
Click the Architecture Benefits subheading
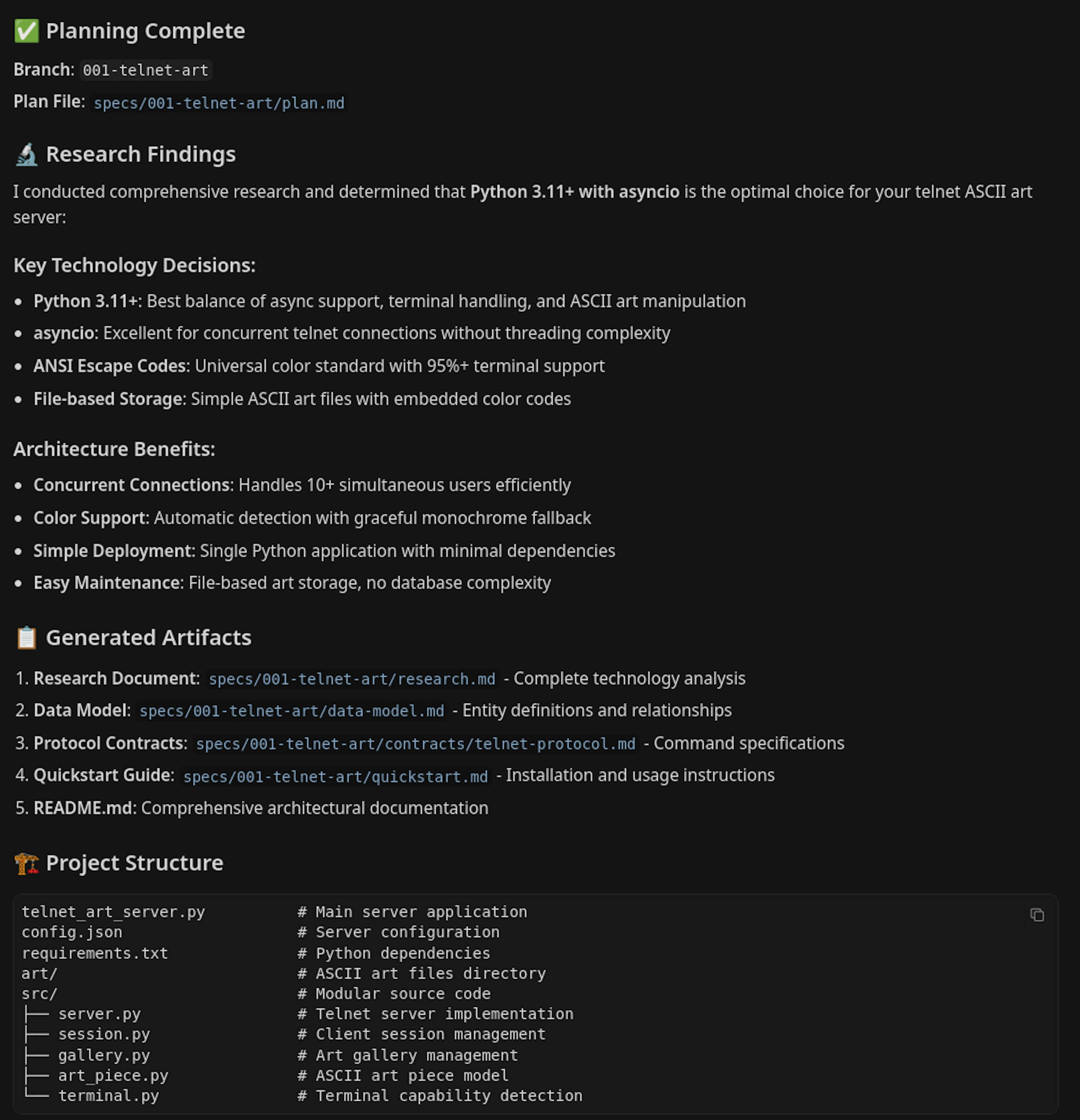(x=114, y=450)
